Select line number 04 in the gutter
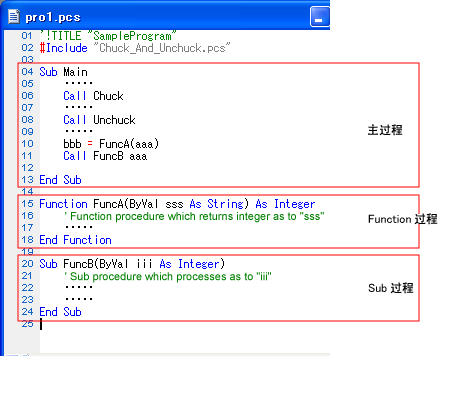468x394 pixels. 27,71
